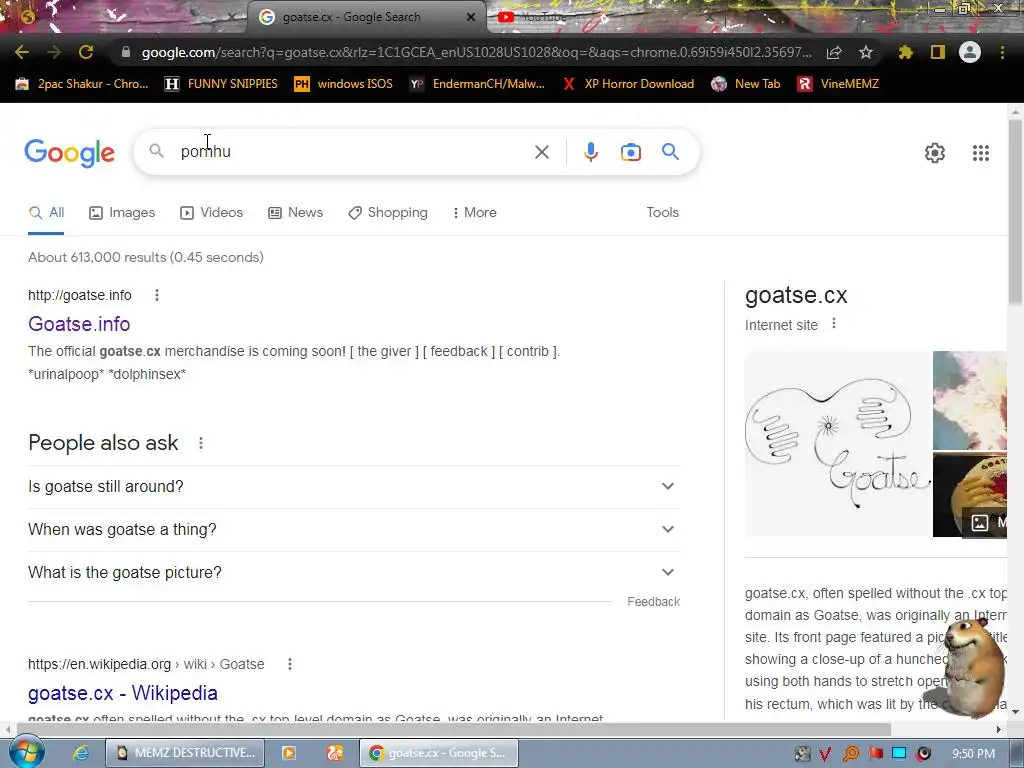Viewport: 1024px width, 768px height.
Task: Open the Goatse line-art thumbnail image
Action: 837,444
